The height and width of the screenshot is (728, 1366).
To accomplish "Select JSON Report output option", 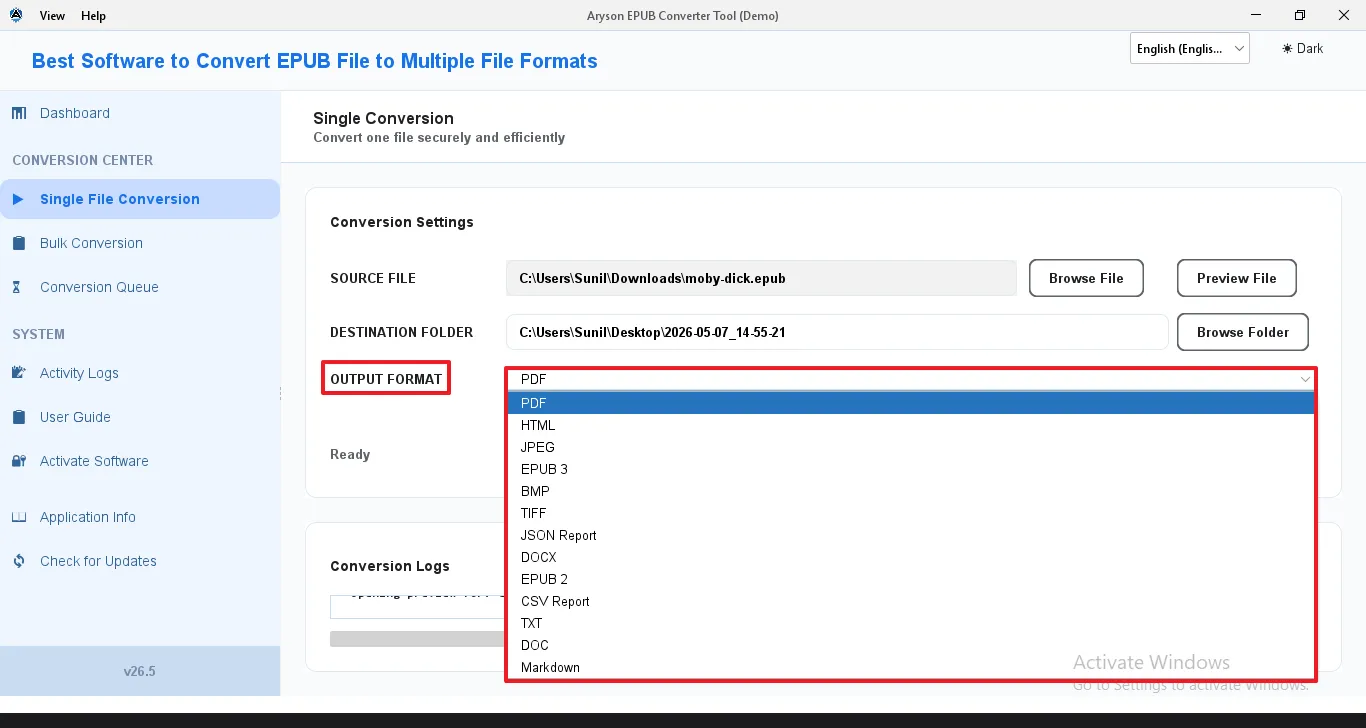I will coord(911,535).
